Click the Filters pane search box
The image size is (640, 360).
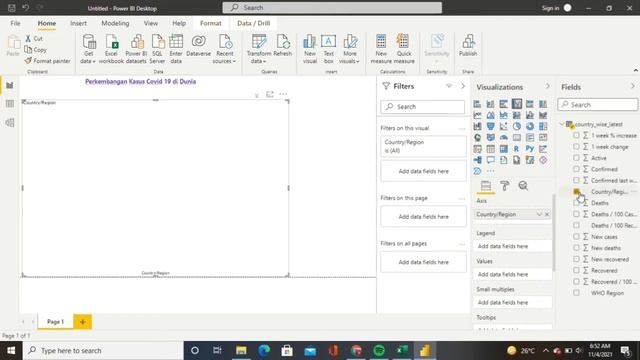[x=422, y=107]
